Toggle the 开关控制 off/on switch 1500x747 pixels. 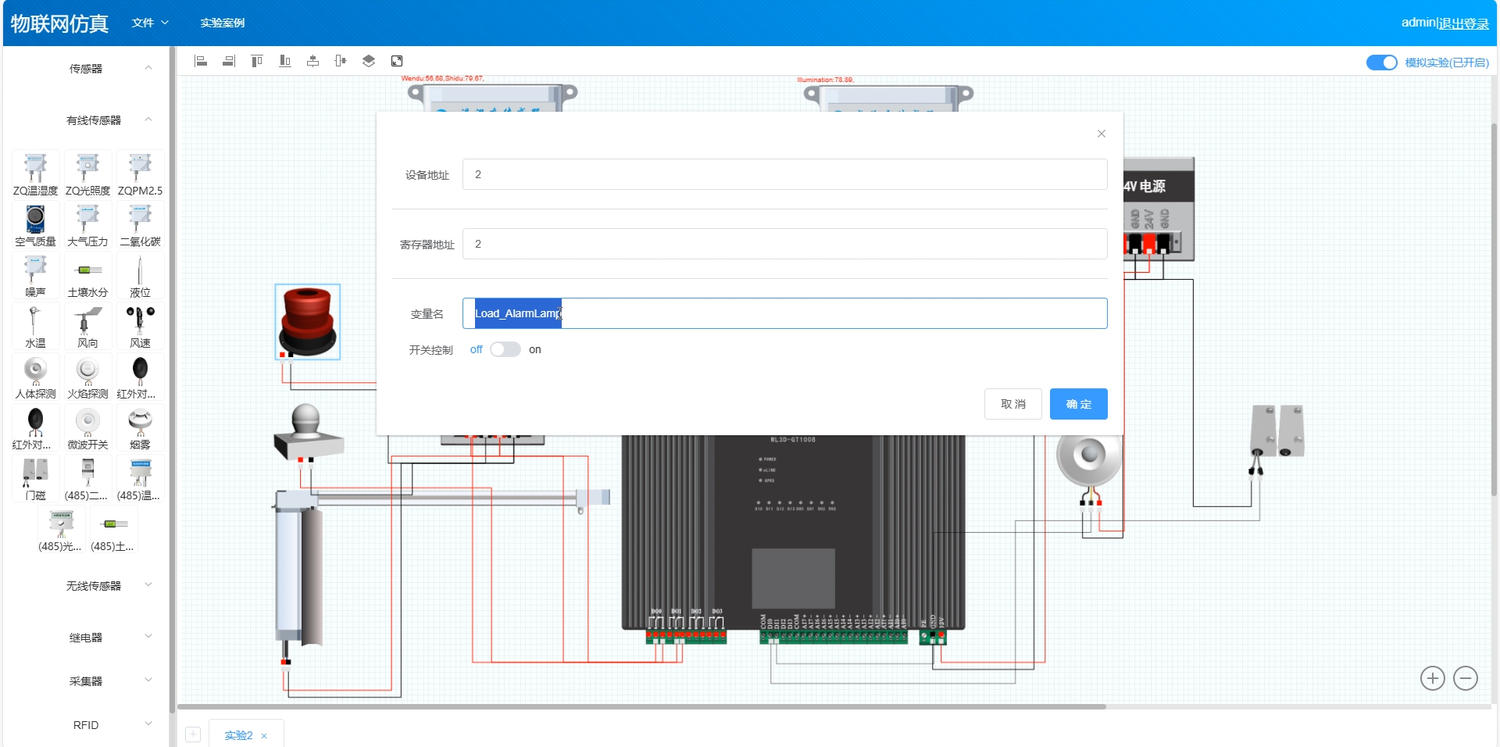pyautogui.click(x=505, y=350)
